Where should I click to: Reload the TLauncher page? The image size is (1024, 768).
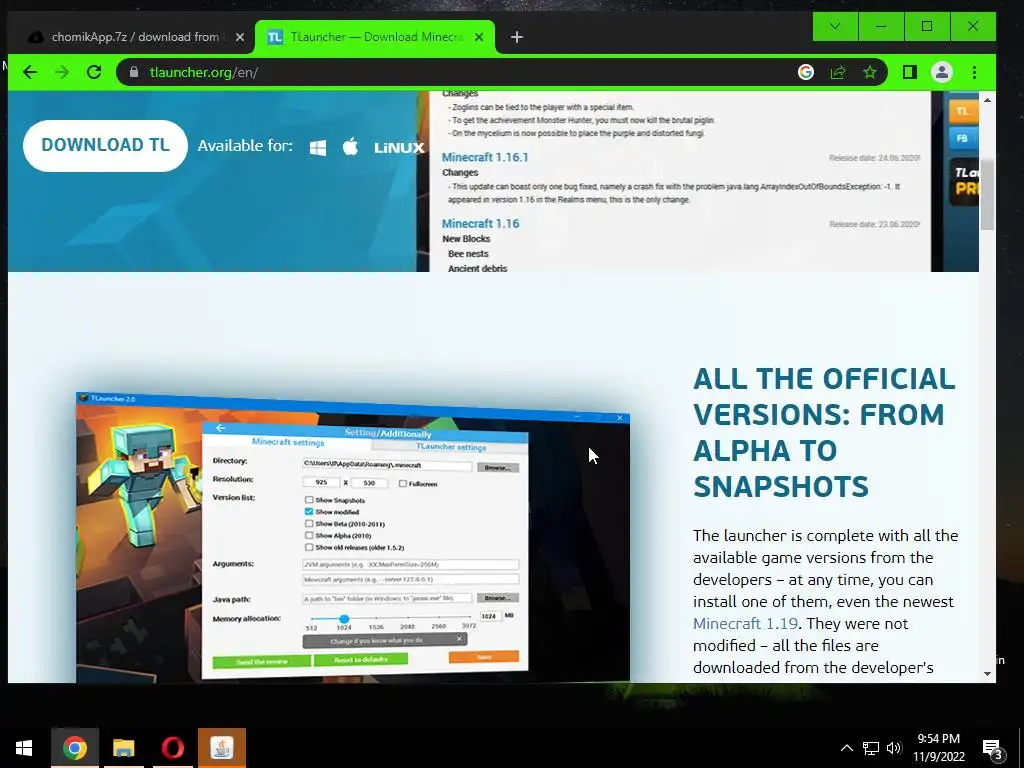[x=94, y=72]
